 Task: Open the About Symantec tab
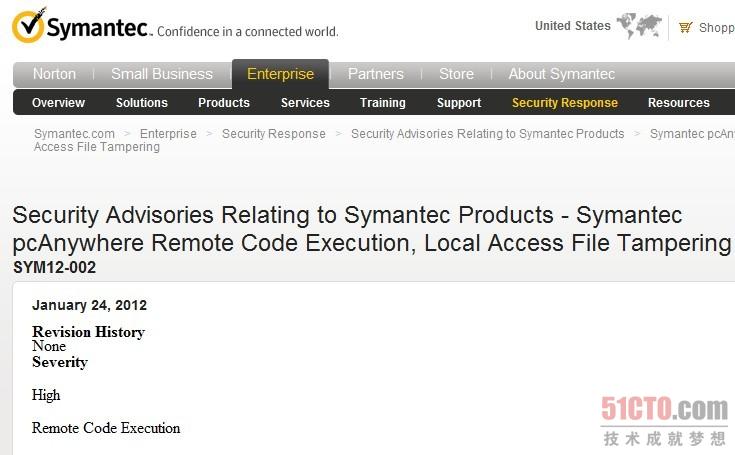click(x=561, y=74)
